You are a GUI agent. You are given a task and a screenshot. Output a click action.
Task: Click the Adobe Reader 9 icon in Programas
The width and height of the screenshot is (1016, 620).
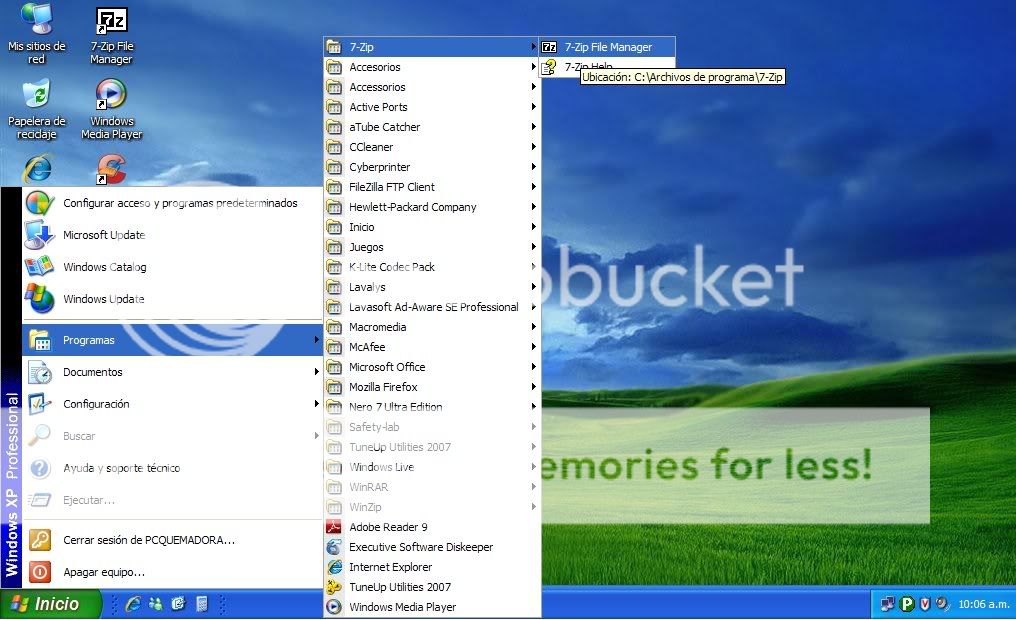(334, 527)
